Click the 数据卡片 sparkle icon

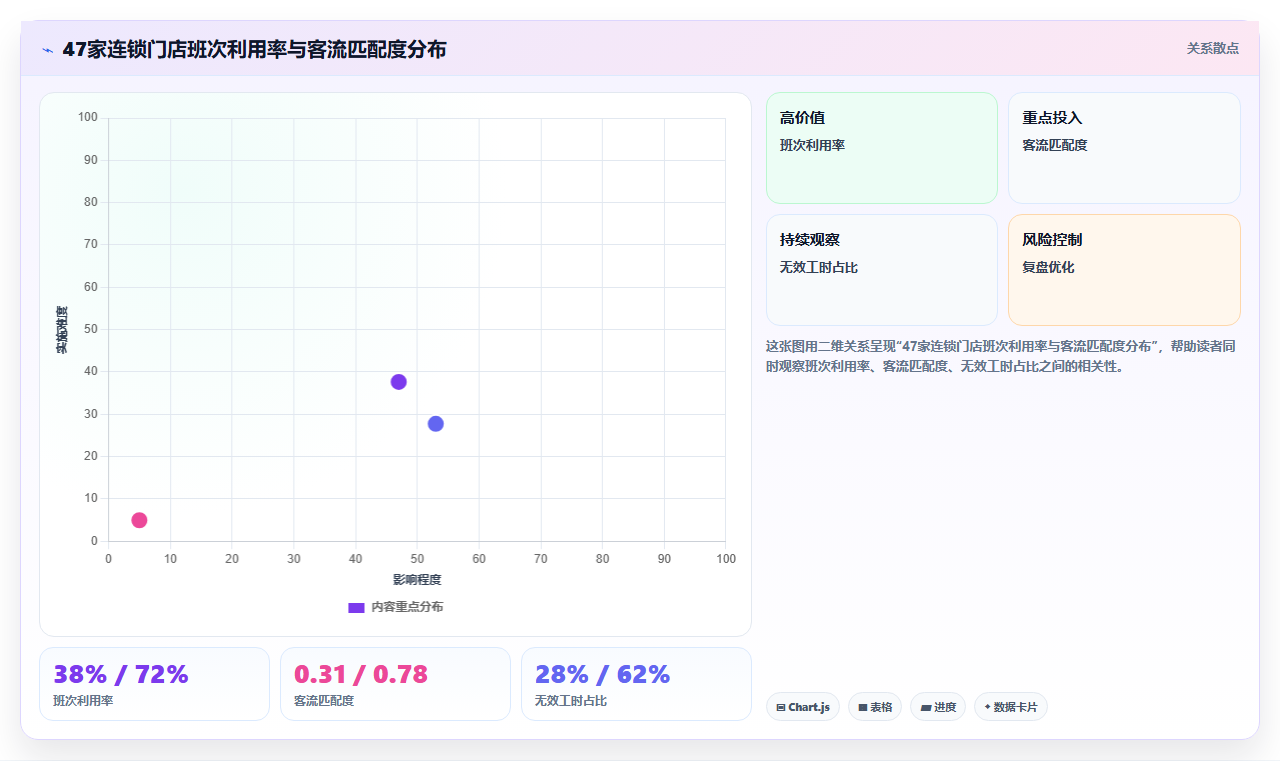tap(987, 707)
